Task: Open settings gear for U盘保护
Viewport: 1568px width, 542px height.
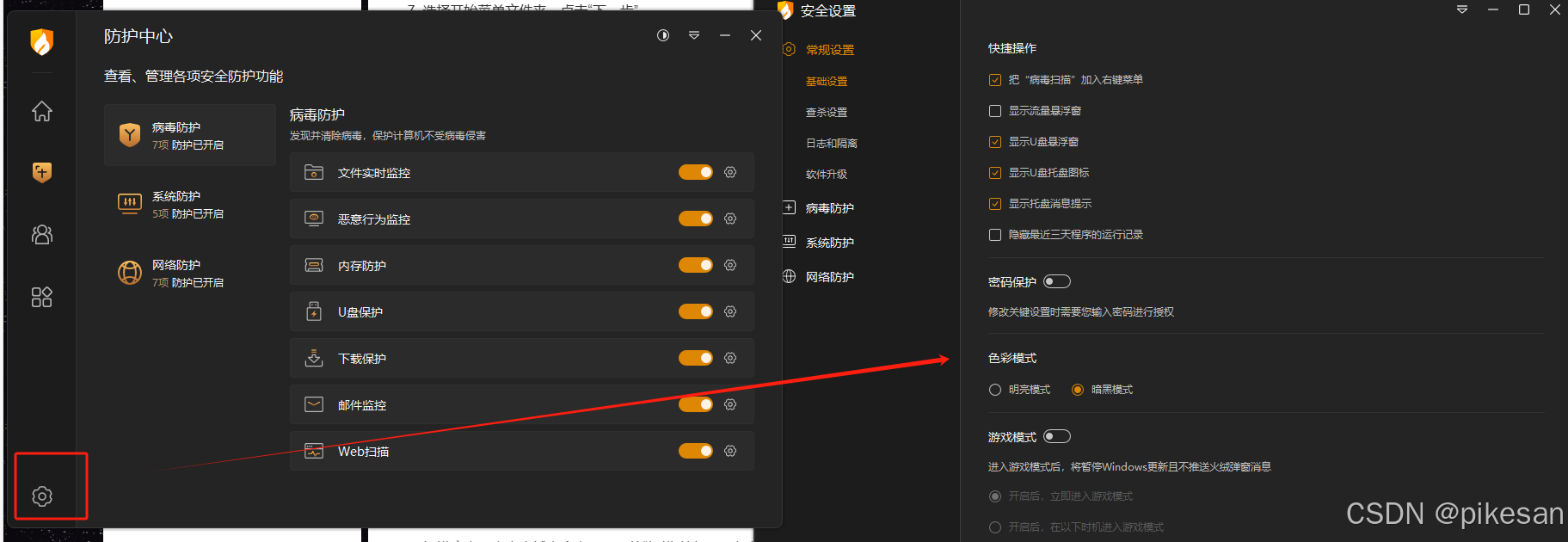Action: point(730,311)
